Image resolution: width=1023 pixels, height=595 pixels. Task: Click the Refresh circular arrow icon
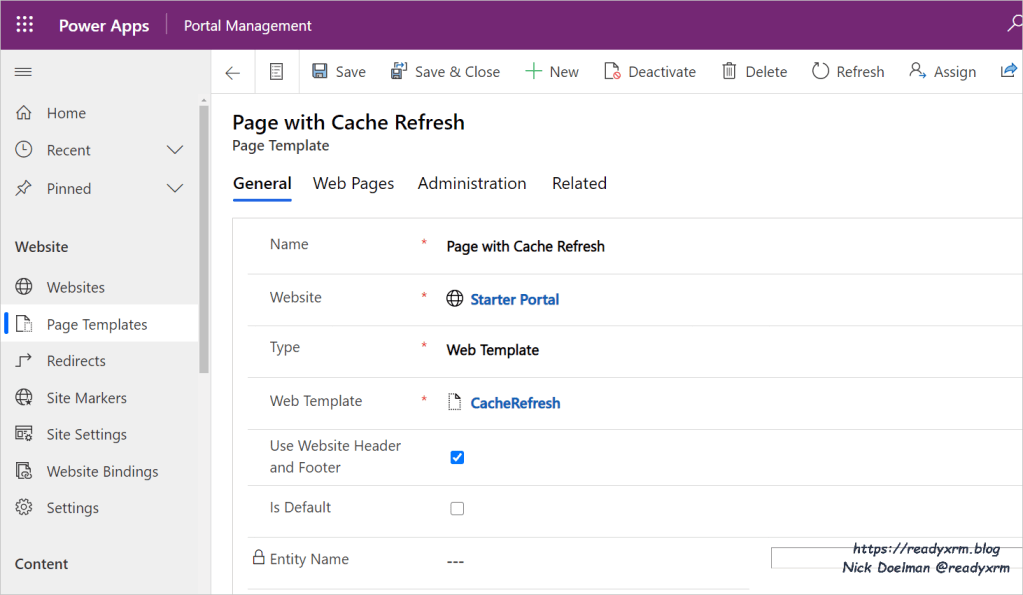point(820,72)
